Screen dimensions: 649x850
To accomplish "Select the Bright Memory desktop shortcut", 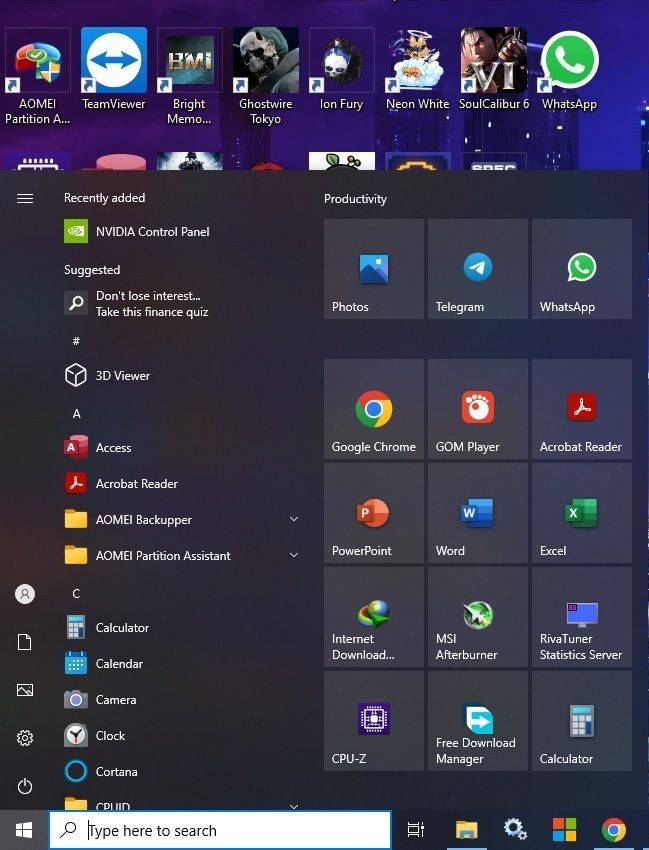I will (x=189, y=77).
